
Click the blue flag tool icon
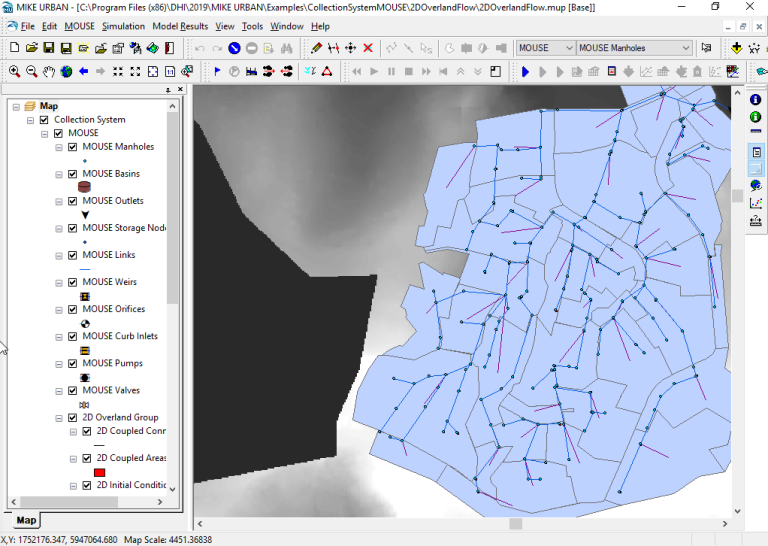(x=217, y=71)
